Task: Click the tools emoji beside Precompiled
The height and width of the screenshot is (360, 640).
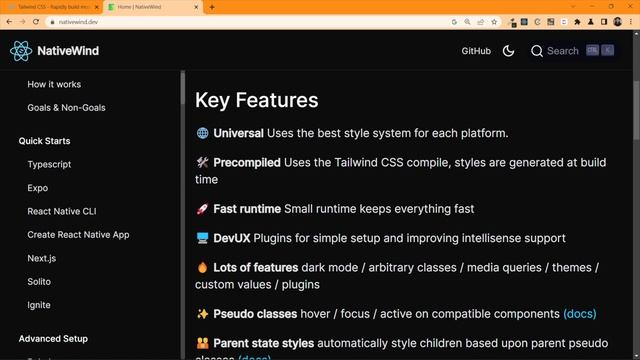Action: pyautogui.click(x=202, y=162)
